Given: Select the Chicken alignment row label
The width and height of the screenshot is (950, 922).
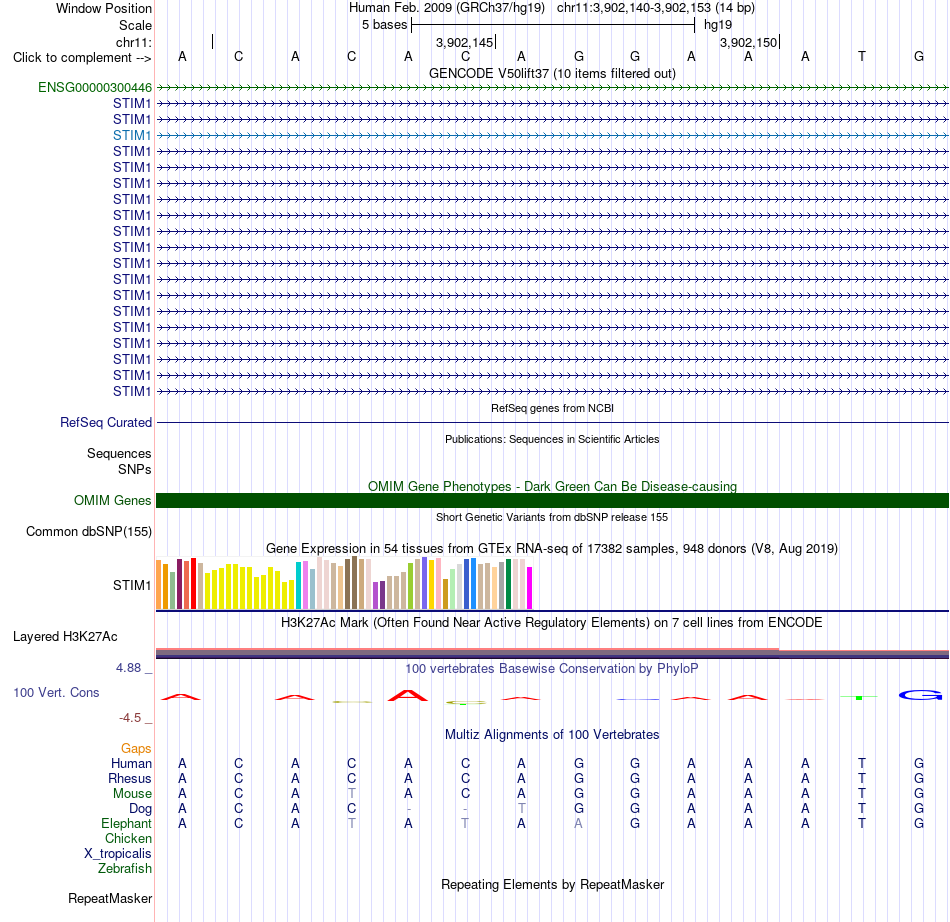Looking at the screenshot, I should pyautogui.click(x=128, y=838).
